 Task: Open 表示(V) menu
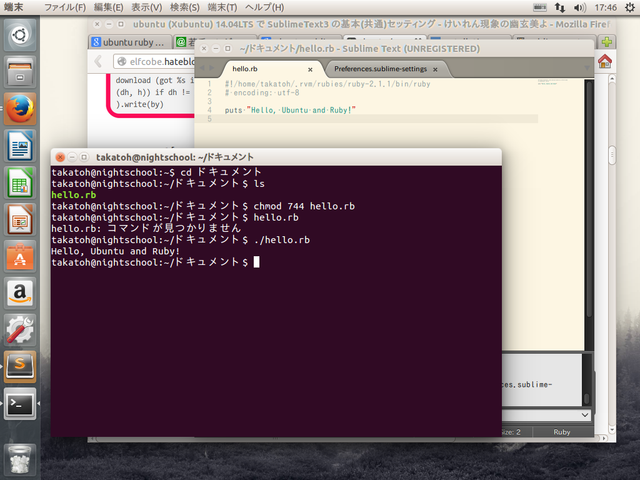tap(147, 7)
